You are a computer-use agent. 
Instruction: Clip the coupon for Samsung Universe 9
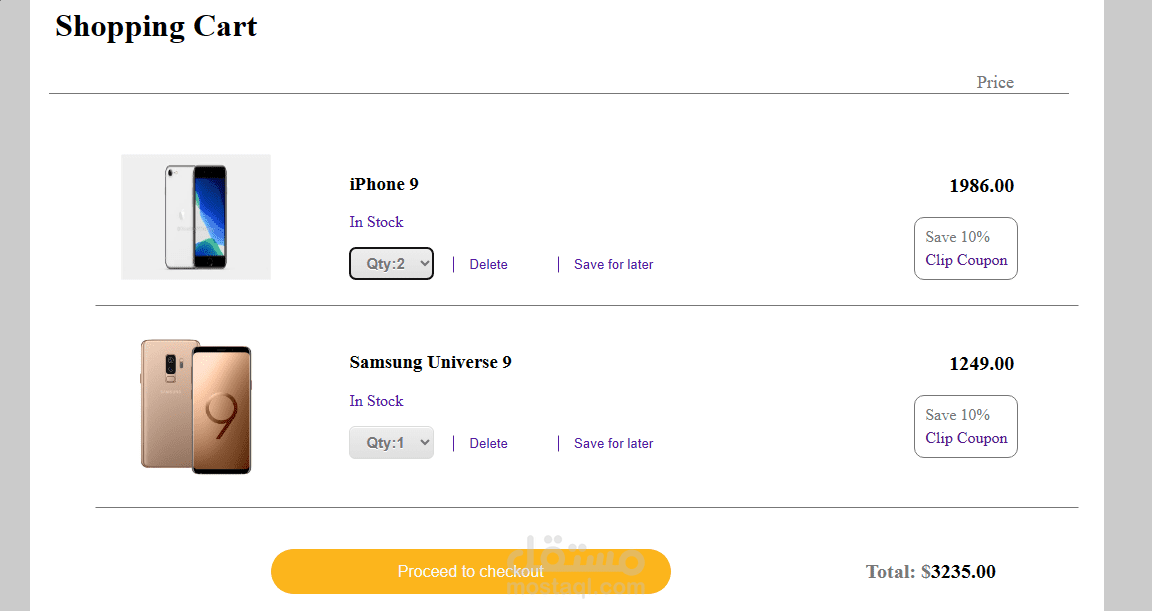pos(966,438)
